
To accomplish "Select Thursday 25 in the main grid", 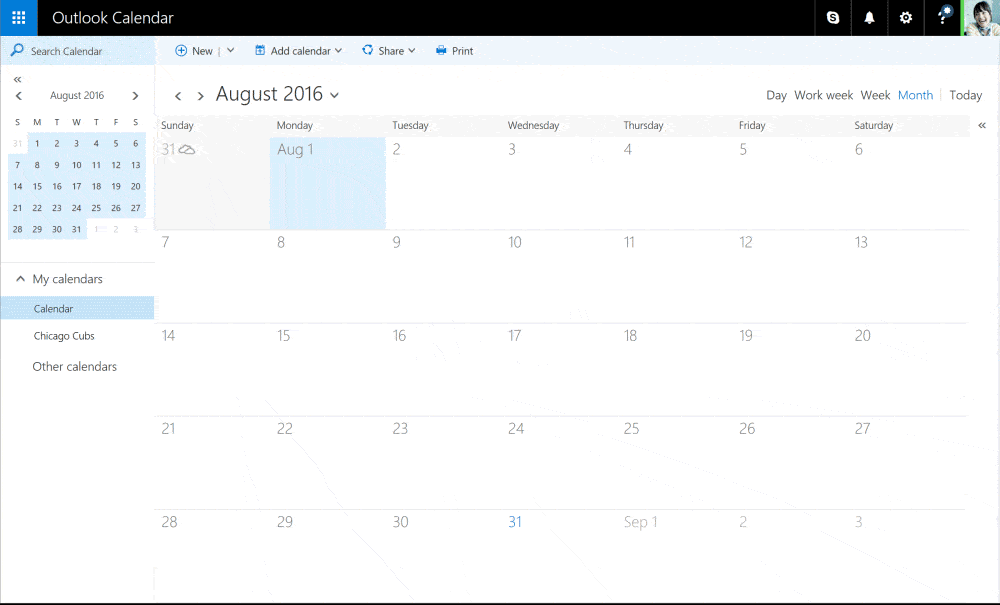I will (675, 462).
